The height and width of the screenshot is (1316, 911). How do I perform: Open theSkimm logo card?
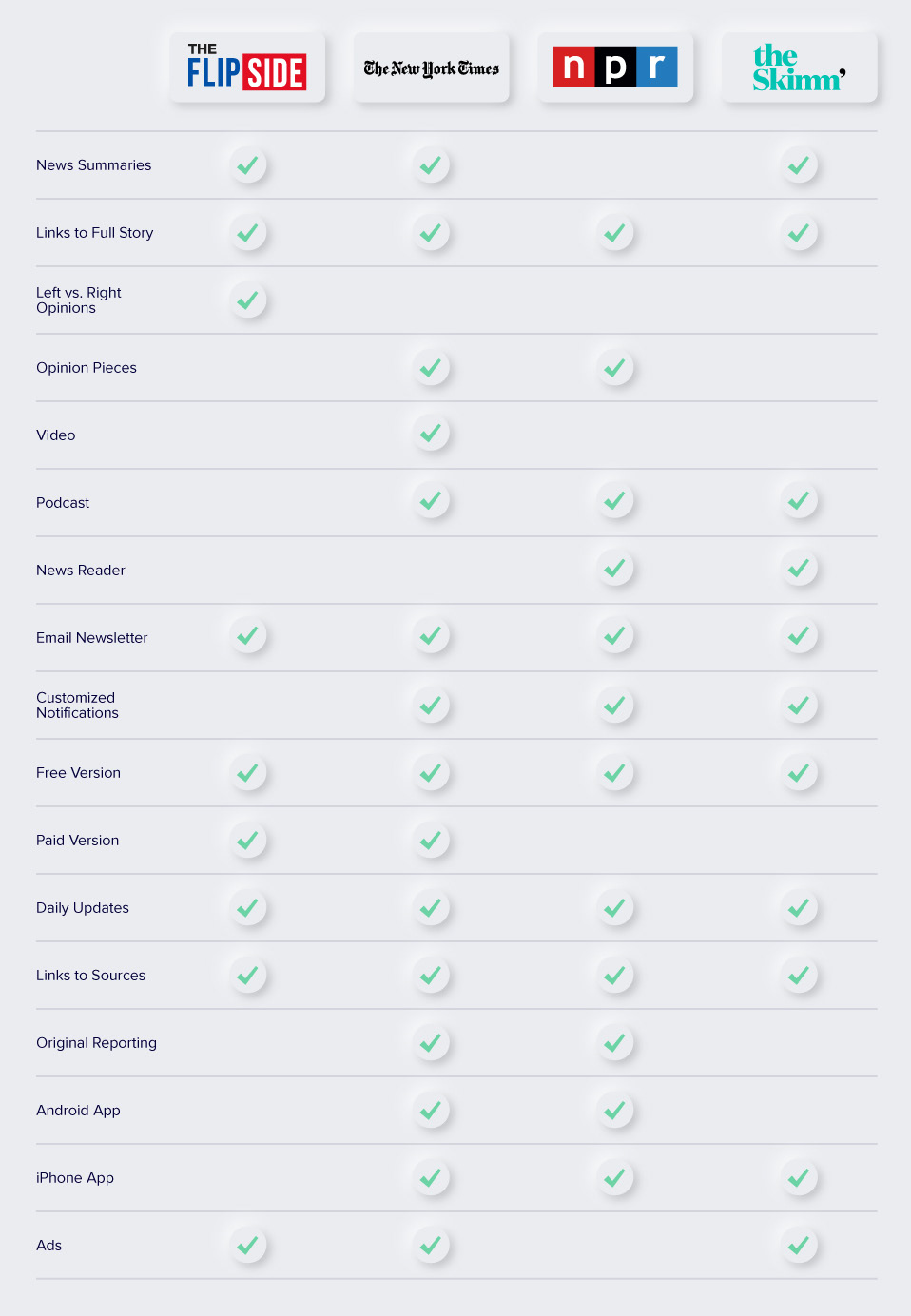click(800, 68)
